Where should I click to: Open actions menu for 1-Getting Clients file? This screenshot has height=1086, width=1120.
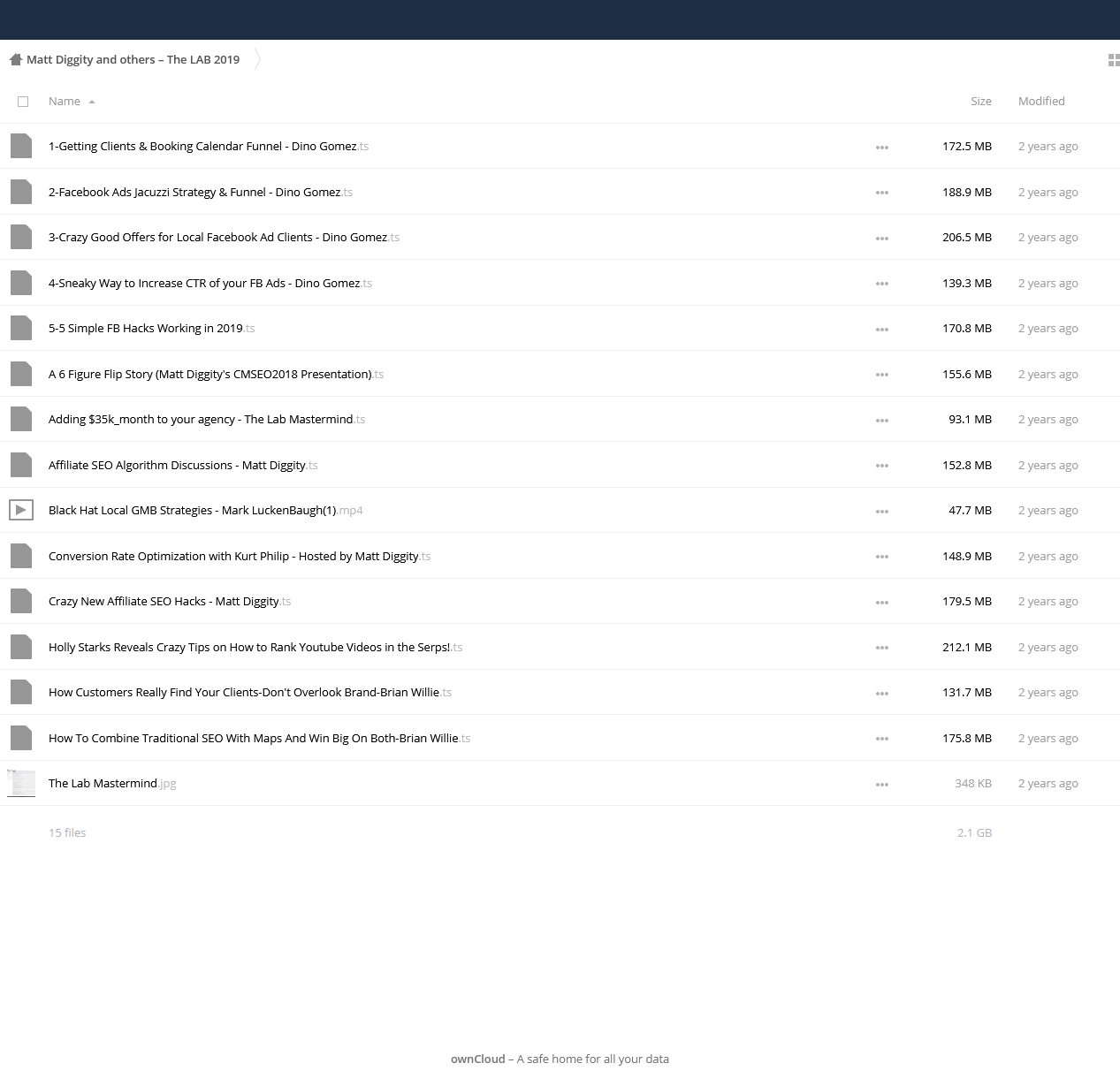click(x=881, y=148)
